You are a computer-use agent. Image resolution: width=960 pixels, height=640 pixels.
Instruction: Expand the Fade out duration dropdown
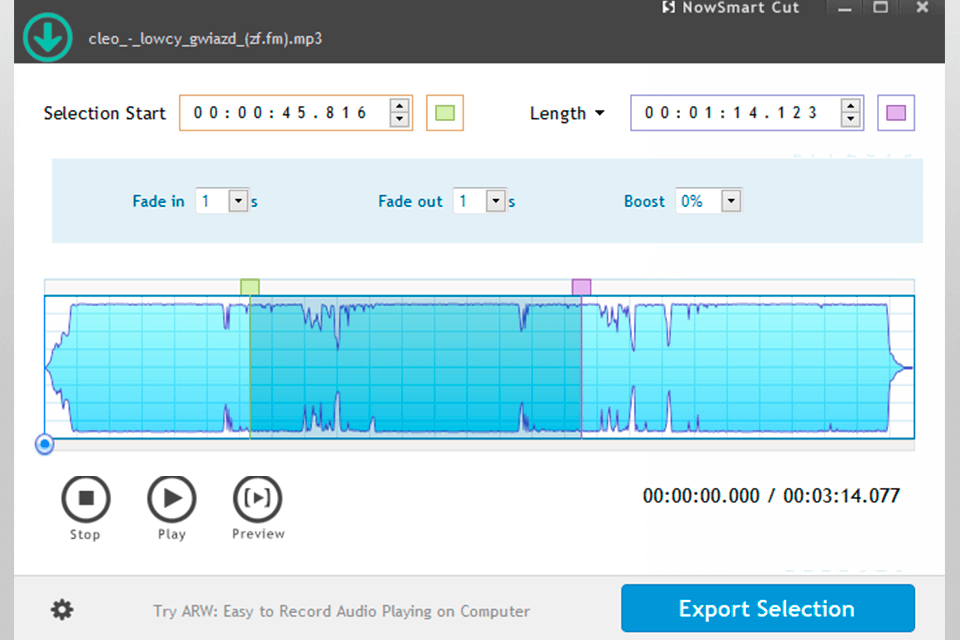(x=495, y=200)
